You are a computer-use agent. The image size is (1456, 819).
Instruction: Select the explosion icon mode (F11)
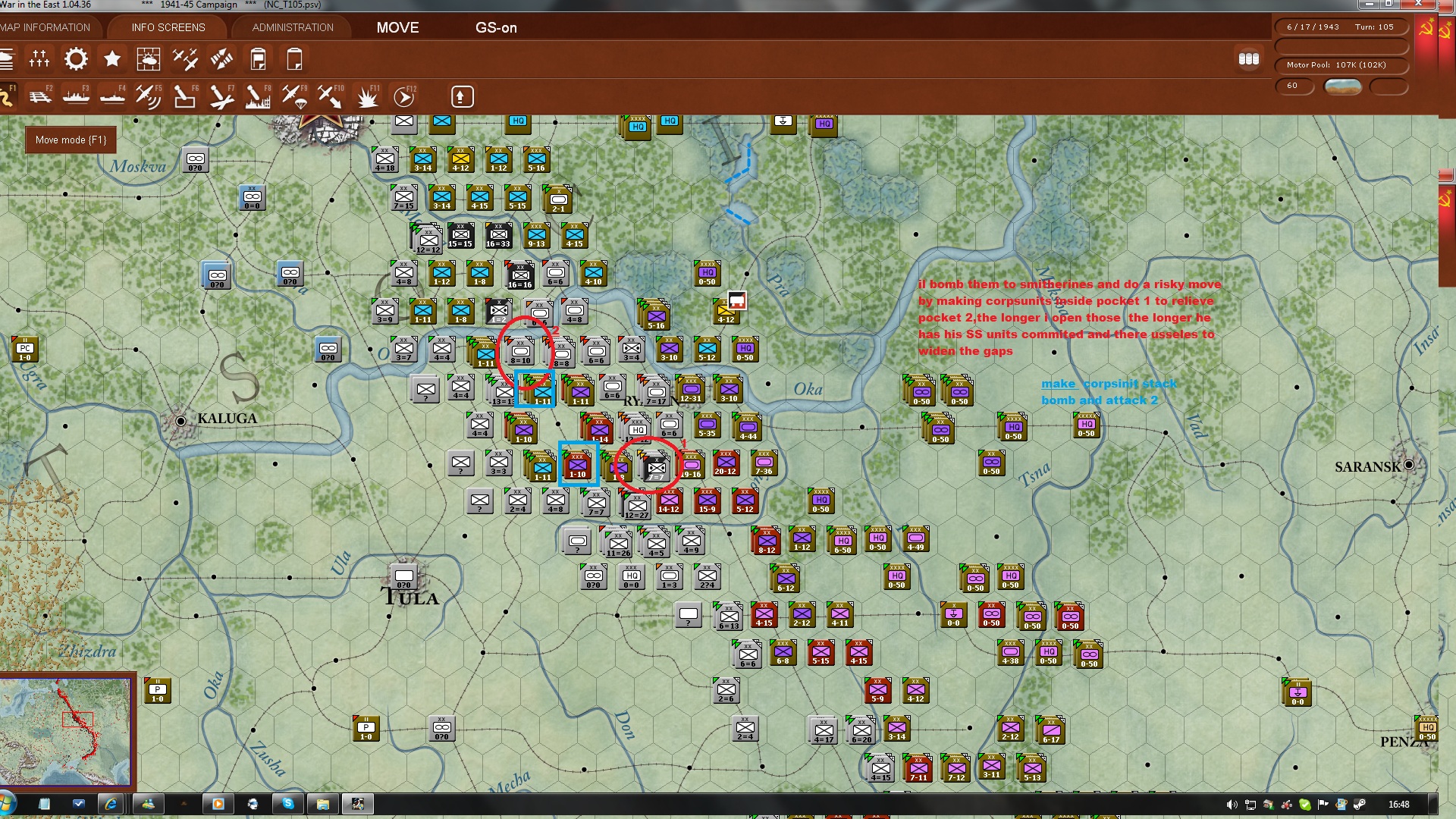click(x=368, y=96)
